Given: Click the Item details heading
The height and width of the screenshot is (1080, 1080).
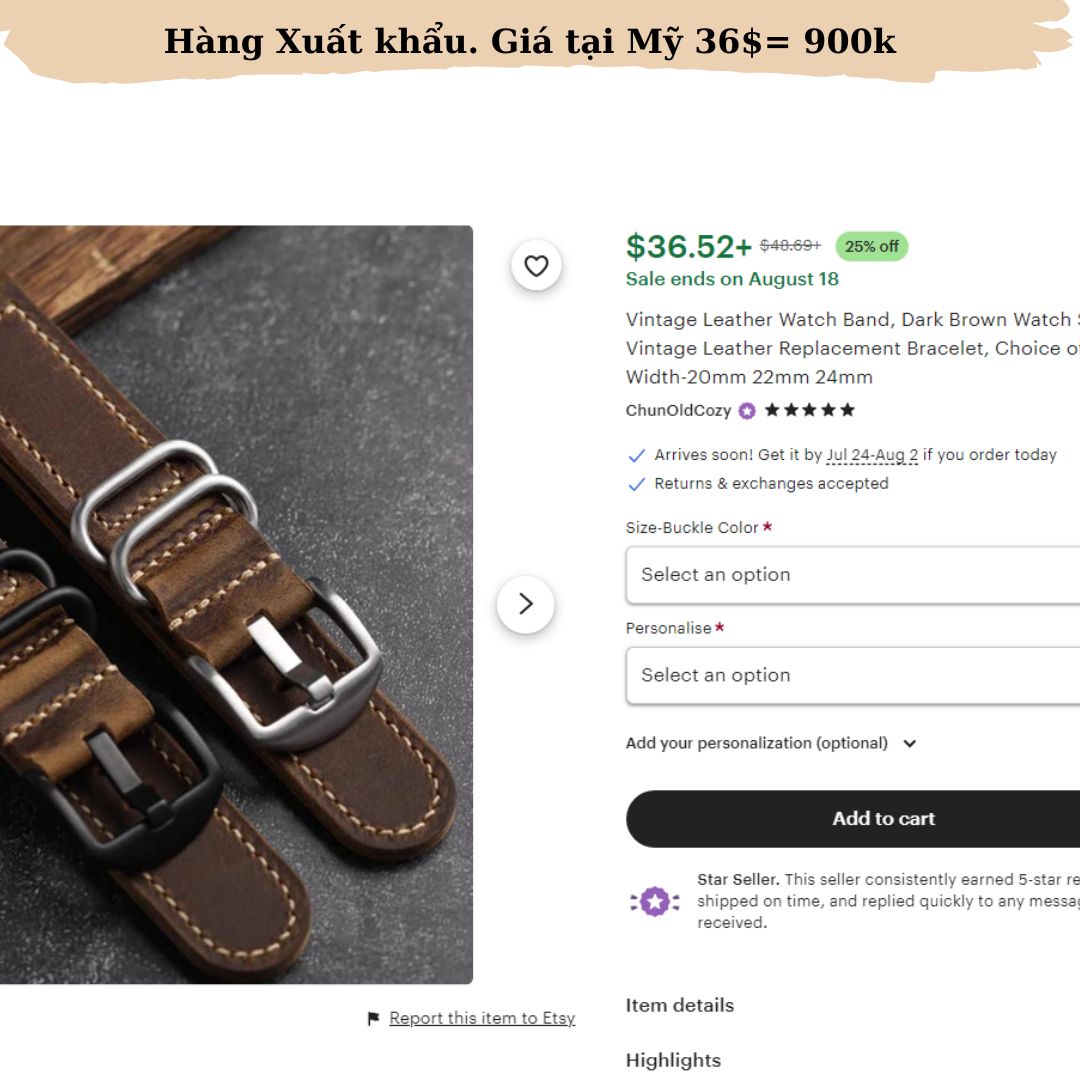Looking at the screenshot, I should pyautogui.click(x=679, y=1006).
